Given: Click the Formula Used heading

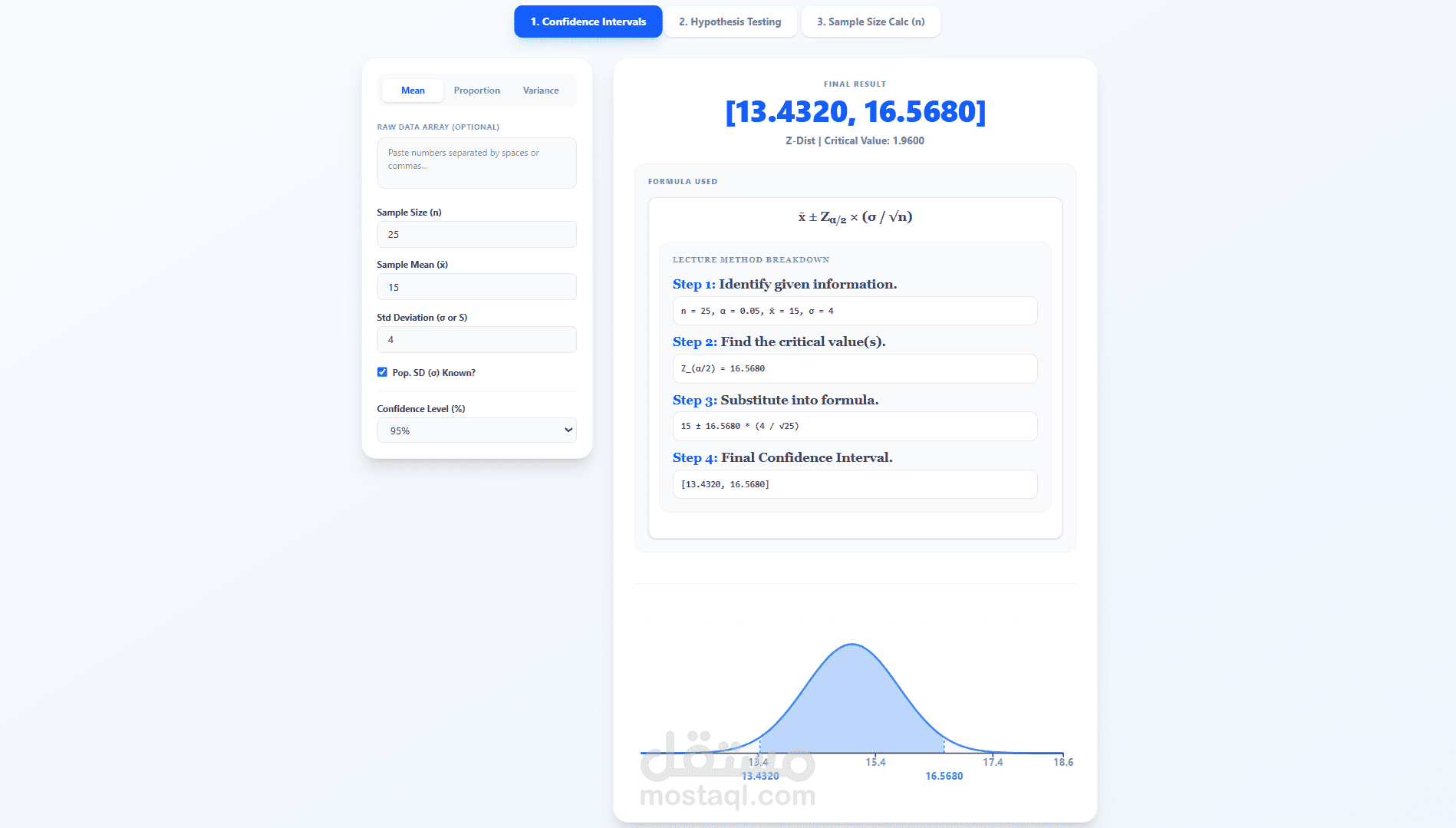Looking at the screenshot, I should point(683,182).
